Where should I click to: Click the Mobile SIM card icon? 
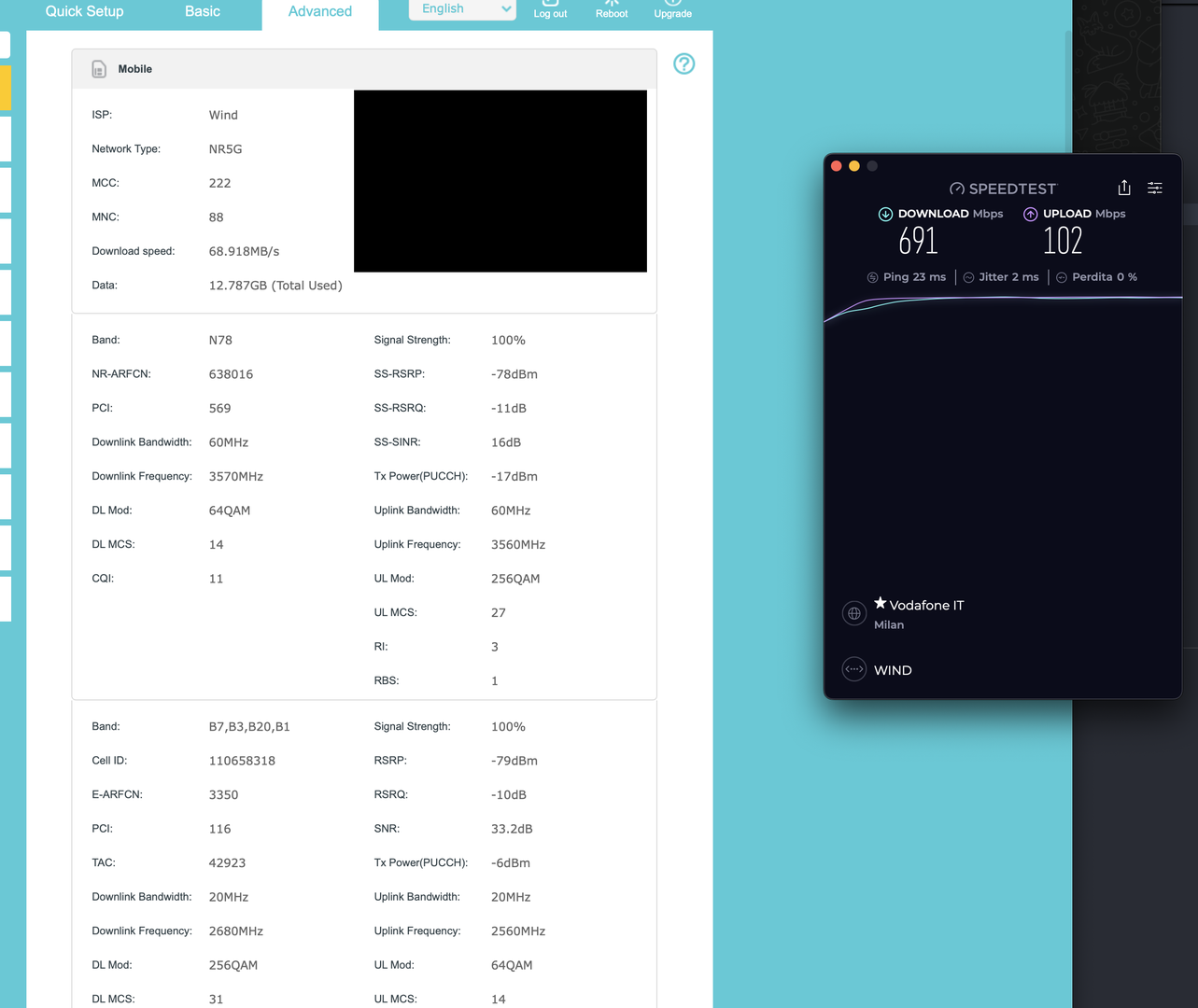point(99,69)
